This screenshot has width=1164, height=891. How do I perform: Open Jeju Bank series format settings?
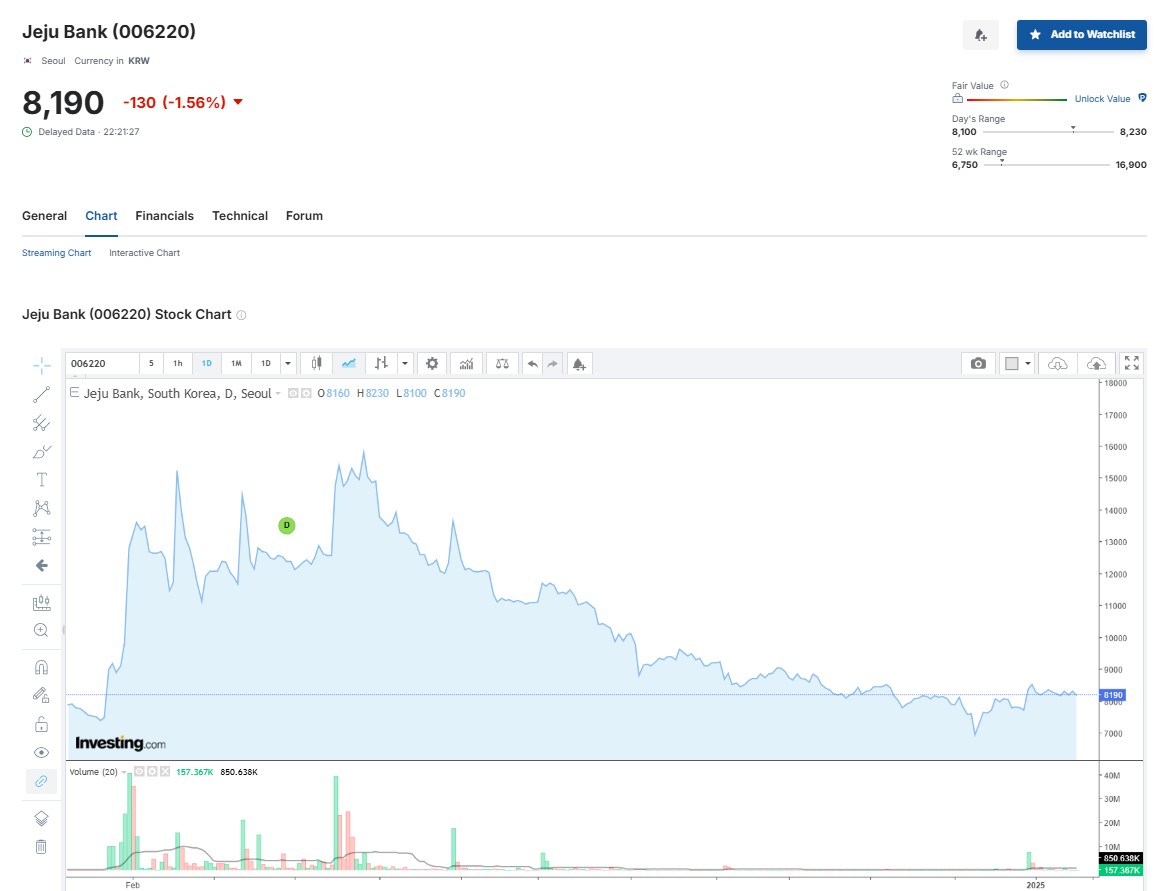pos(306,394)
